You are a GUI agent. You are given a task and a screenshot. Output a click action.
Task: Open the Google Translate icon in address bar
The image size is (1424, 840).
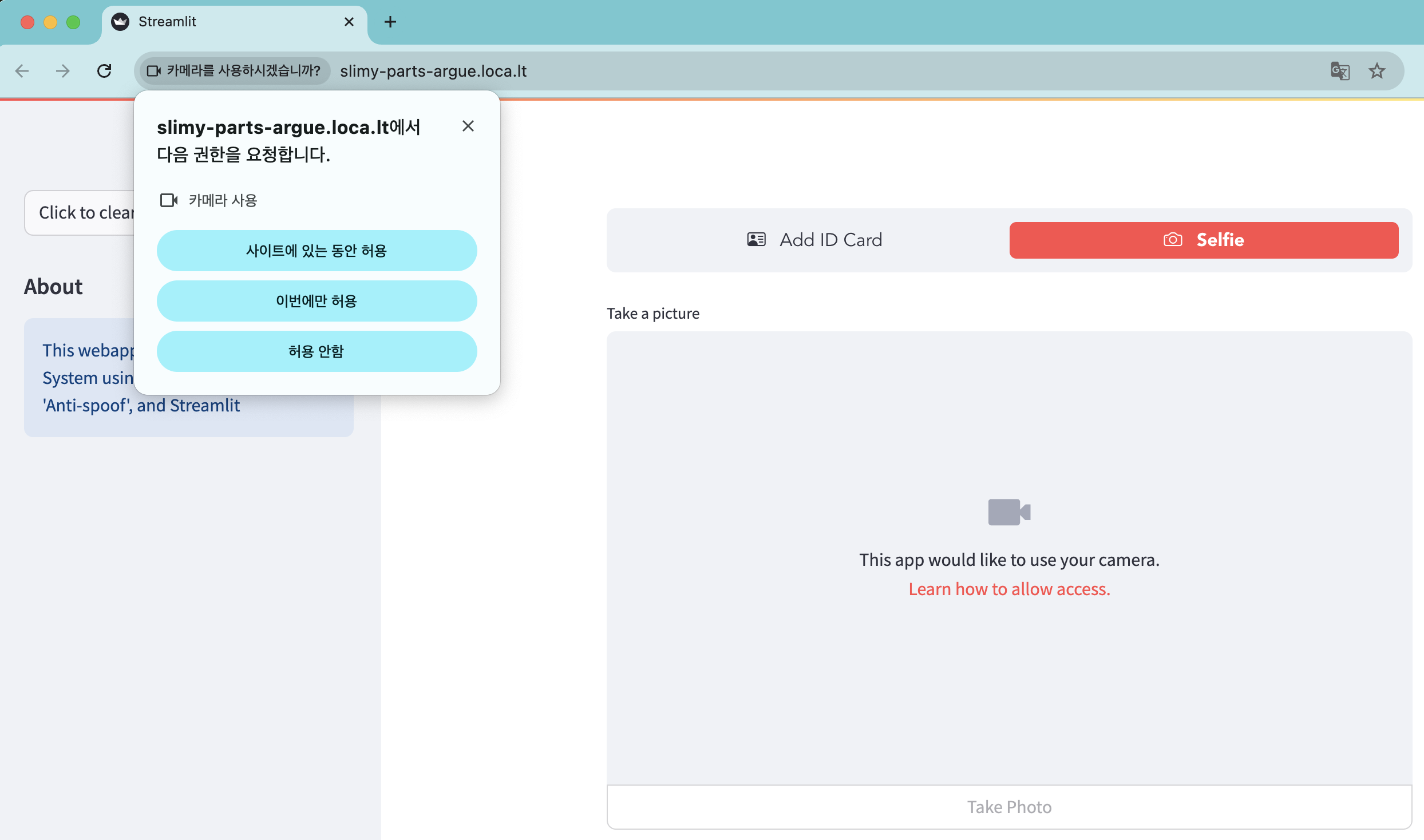tap(1340, 71)
